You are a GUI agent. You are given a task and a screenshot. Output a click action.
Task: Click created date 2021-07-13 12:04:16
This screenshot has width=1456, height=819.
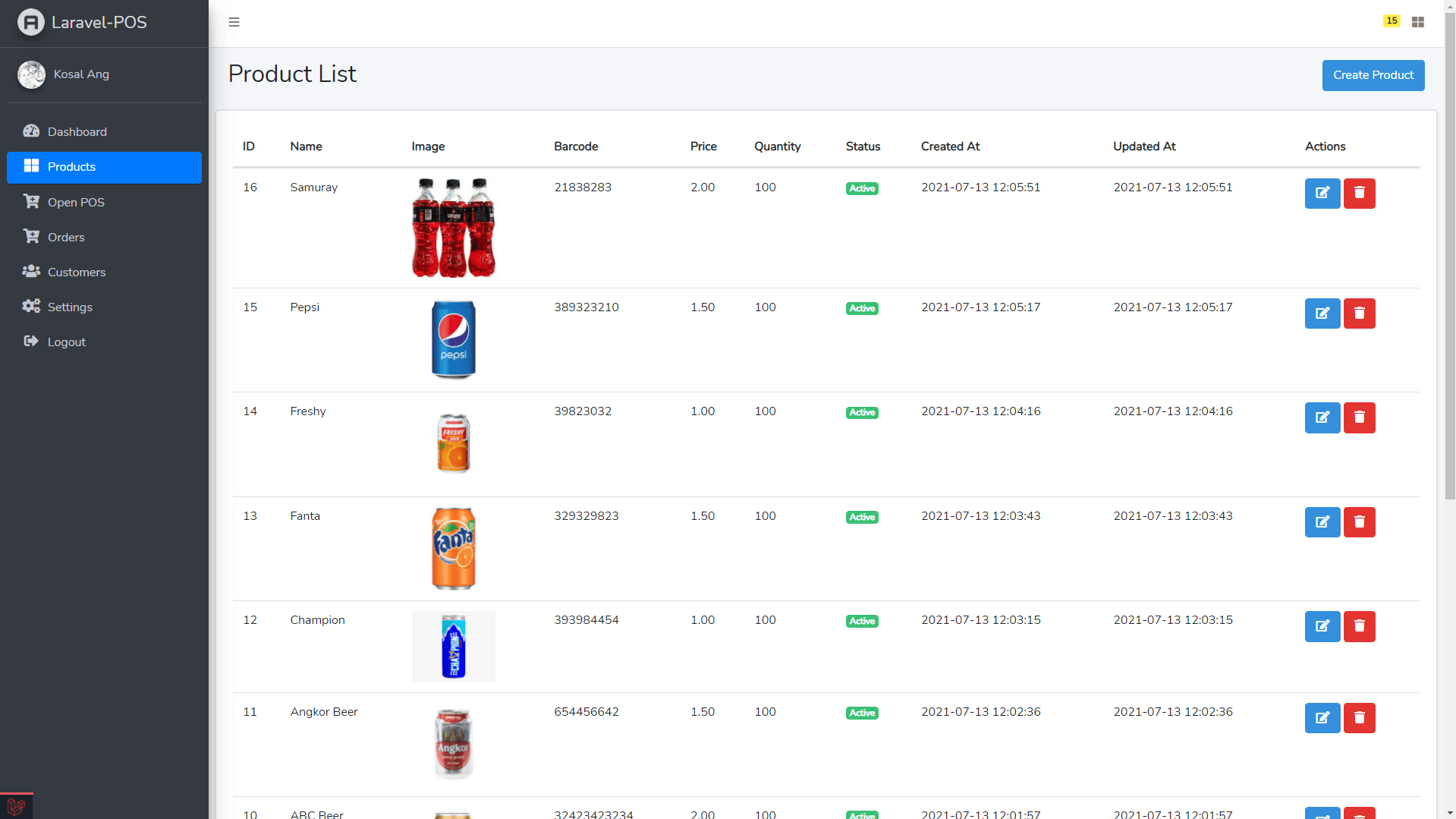pos(980,411)
